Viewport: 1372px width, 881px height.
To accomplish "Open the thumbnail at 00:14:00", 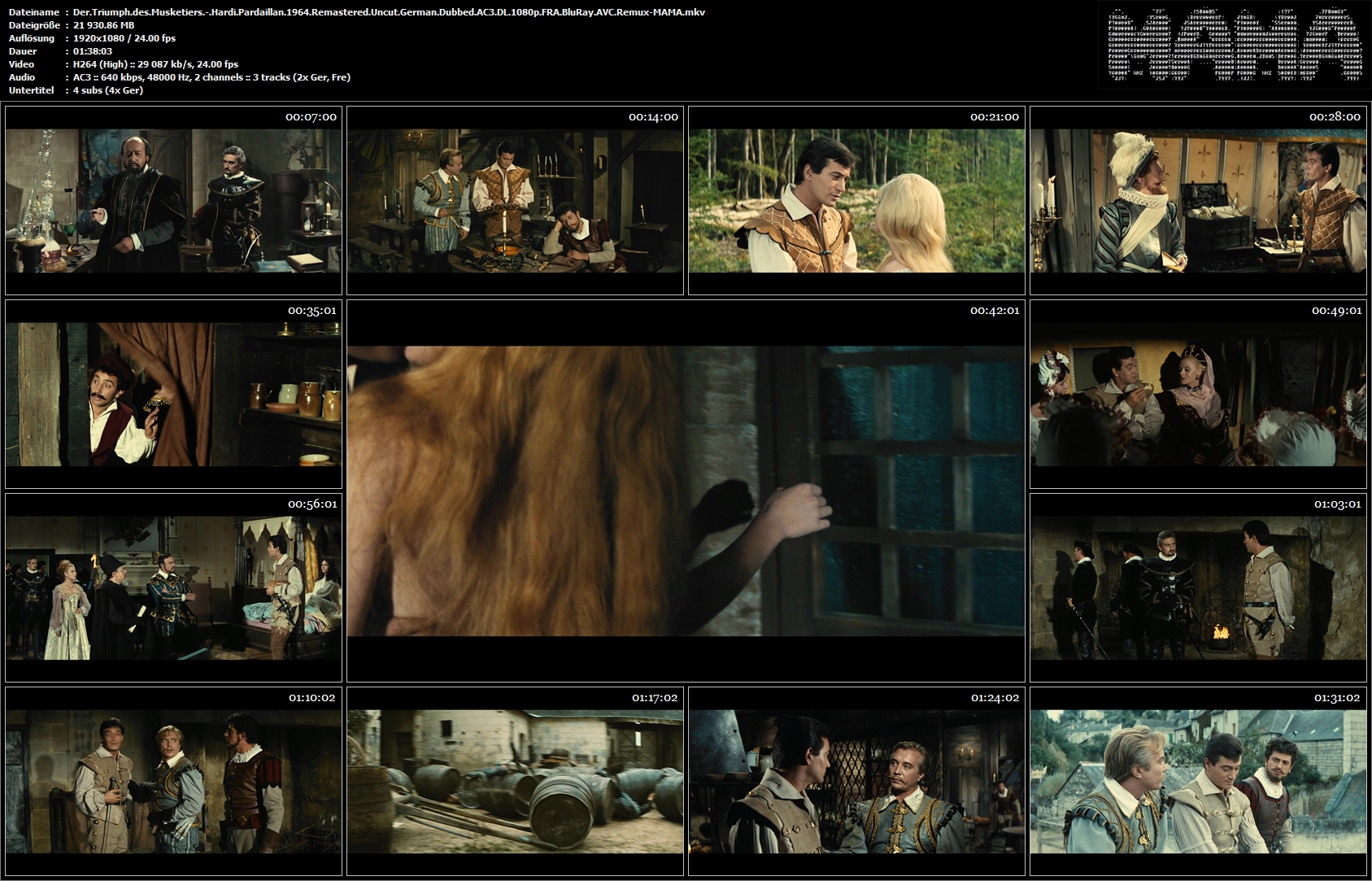I will click(515, 200).
